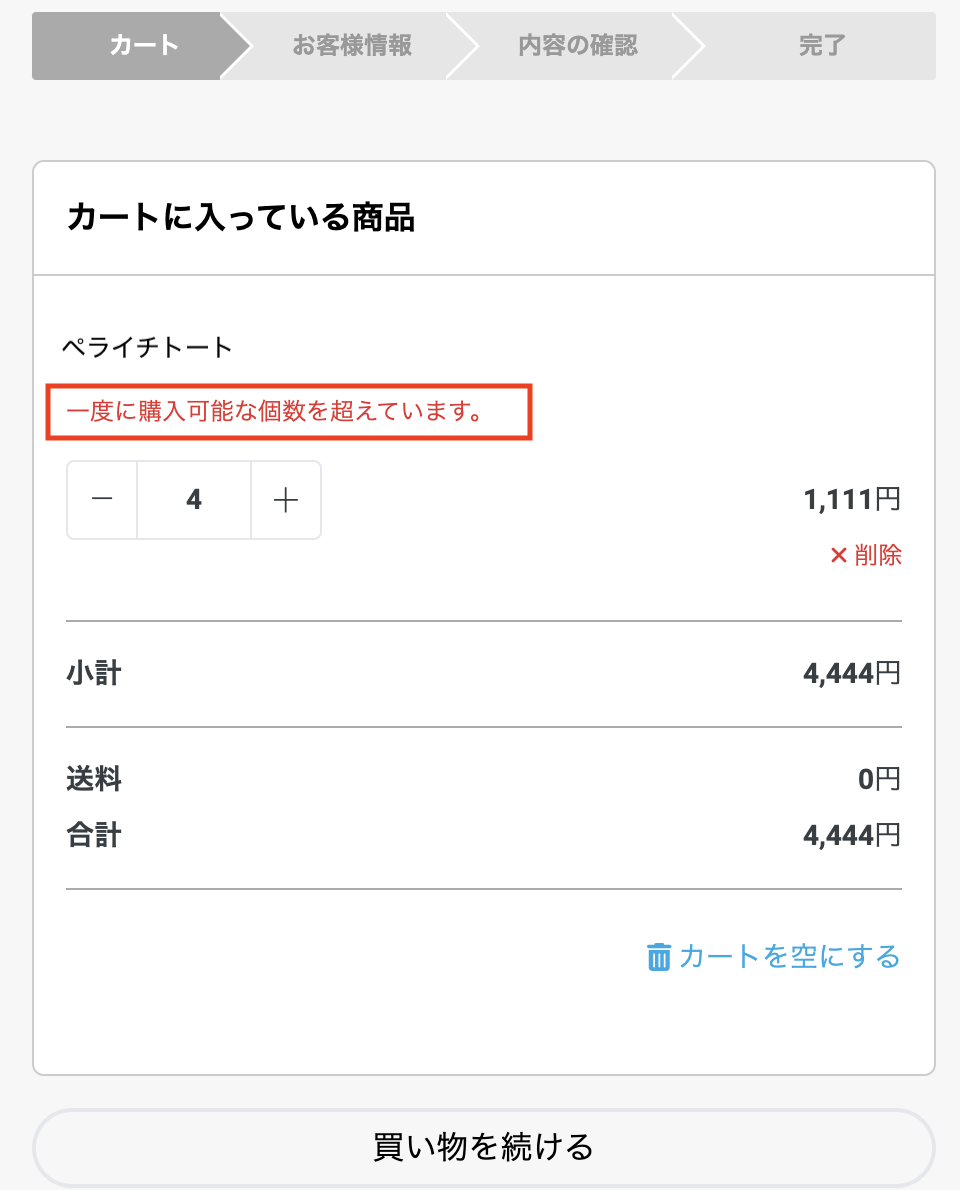The height and width of the screenshot is (1190, 960).
Task: Click the カートを空にする link text
Action: pyautogui.click(x=789, y=957)
